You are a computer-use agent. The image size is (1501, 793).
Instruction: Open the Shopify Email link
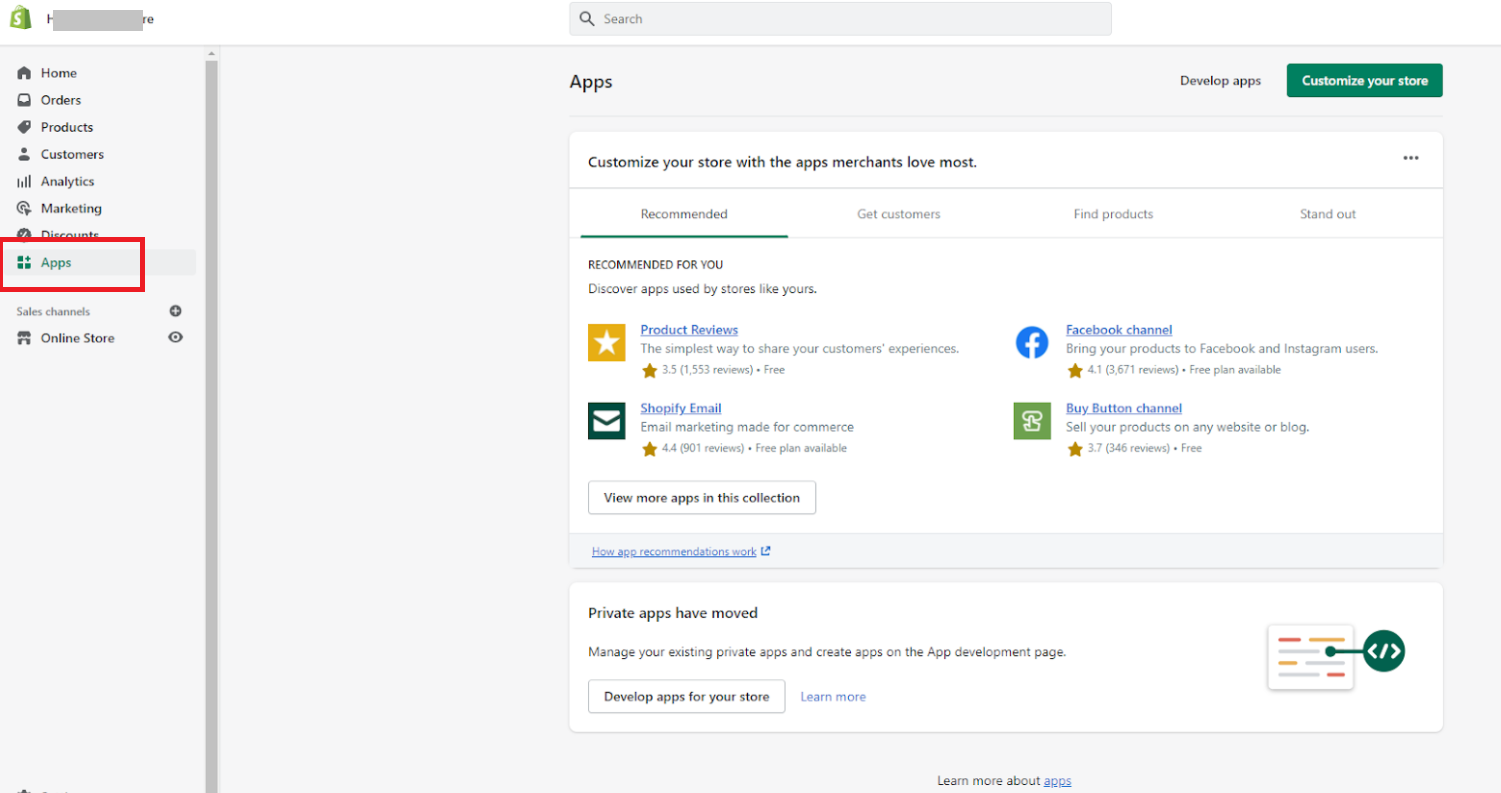coord(681,408)
